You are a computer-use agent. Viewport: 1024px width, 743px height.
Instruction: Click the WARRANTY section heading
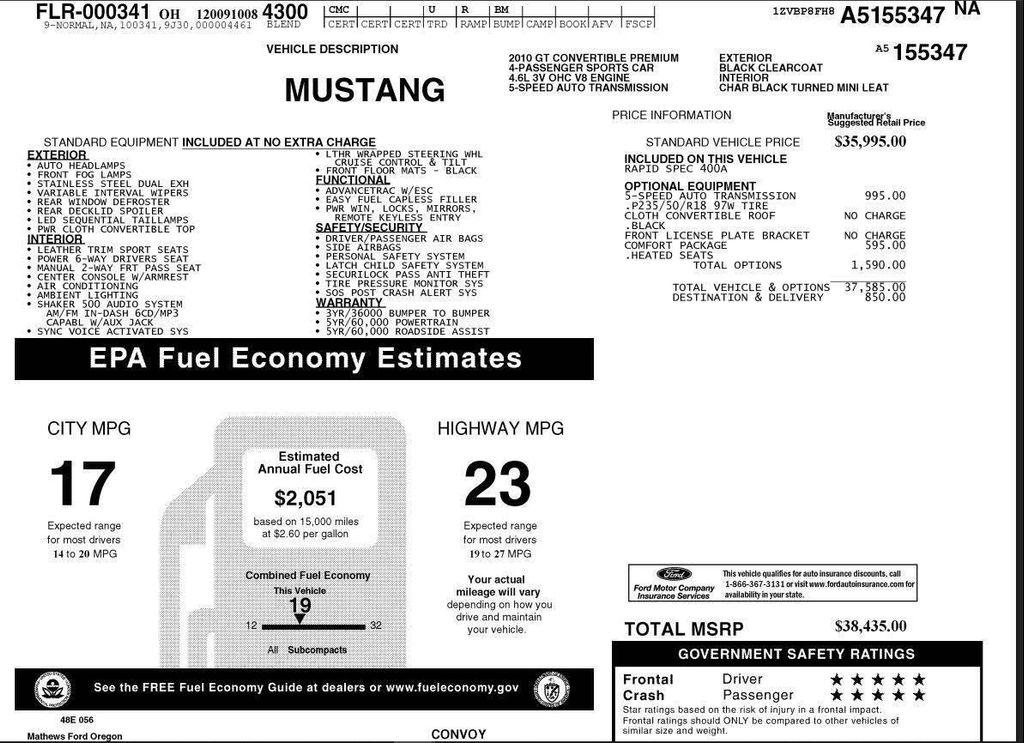349,302
